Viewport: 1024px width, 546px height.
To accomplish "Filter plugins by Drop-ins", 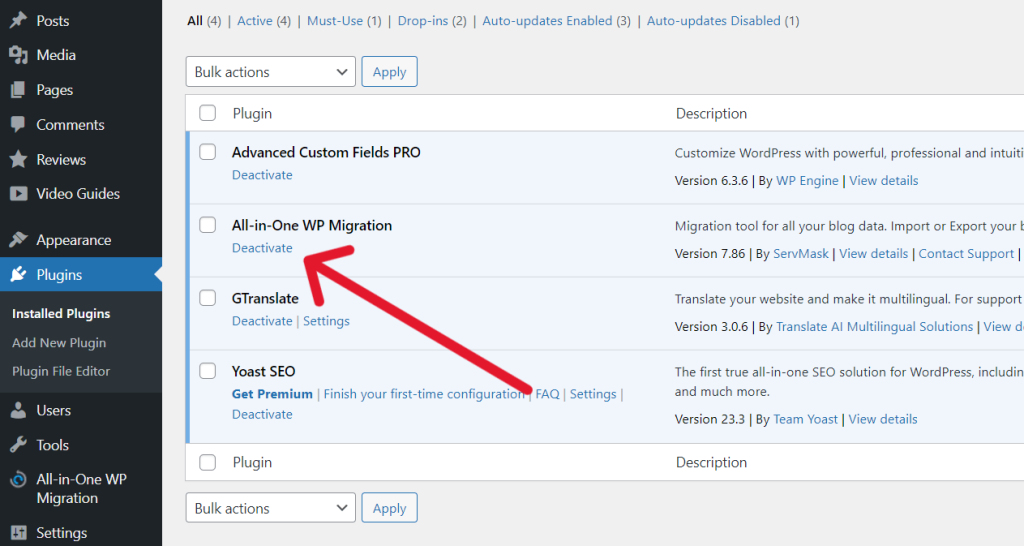I will coord(432,21).
